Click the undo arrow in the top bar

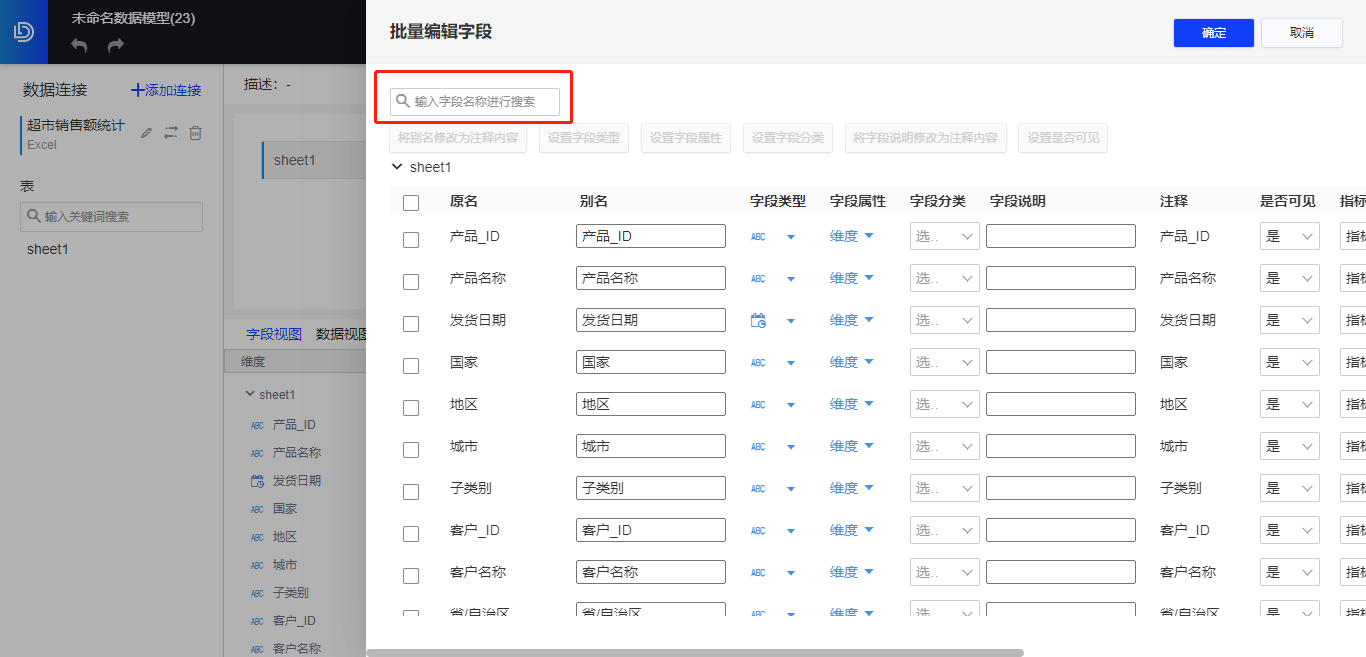coord(79,45)
